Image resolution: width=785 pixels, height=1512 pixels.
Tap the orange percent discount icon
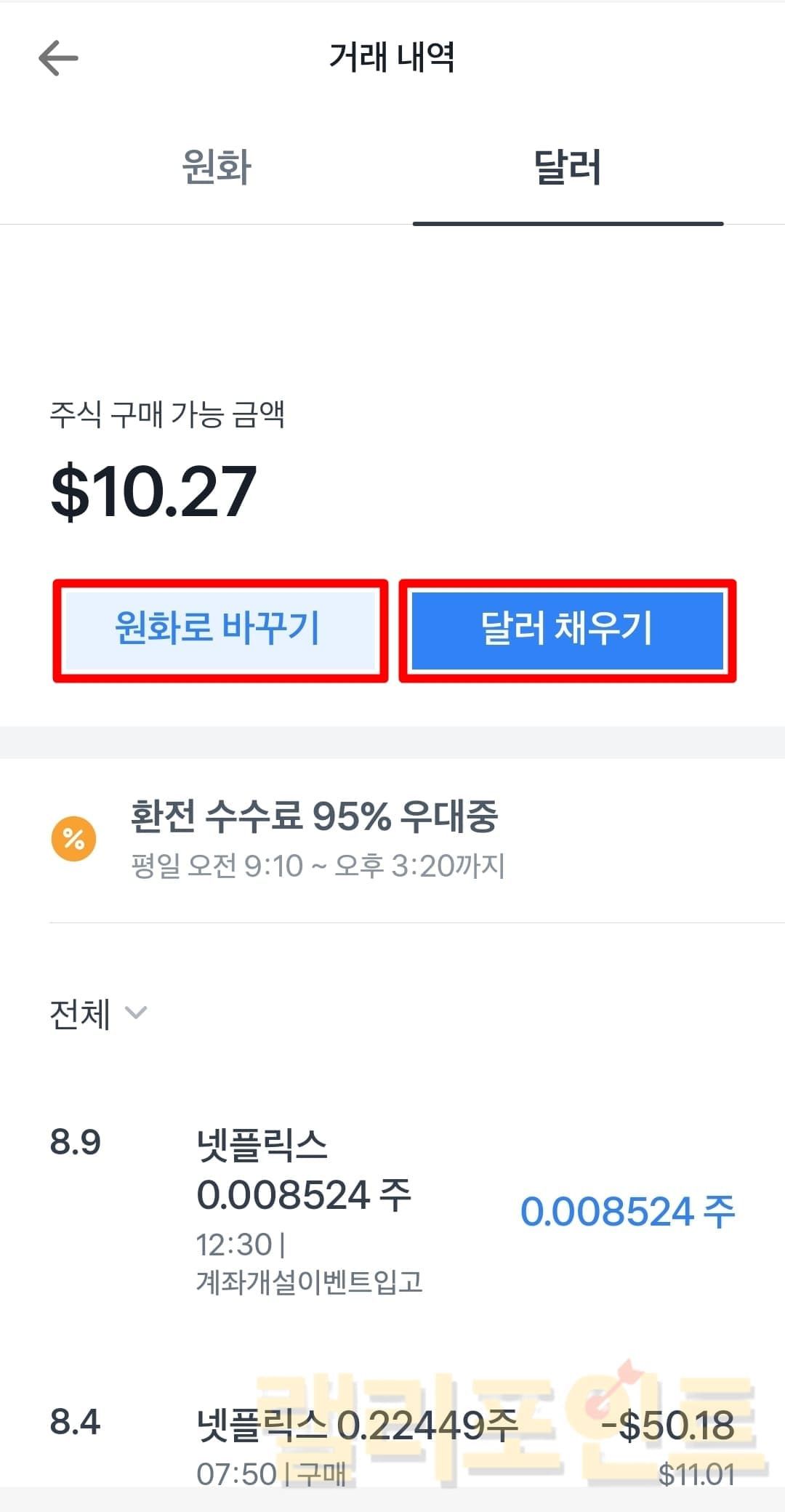(x=73, y=839)
